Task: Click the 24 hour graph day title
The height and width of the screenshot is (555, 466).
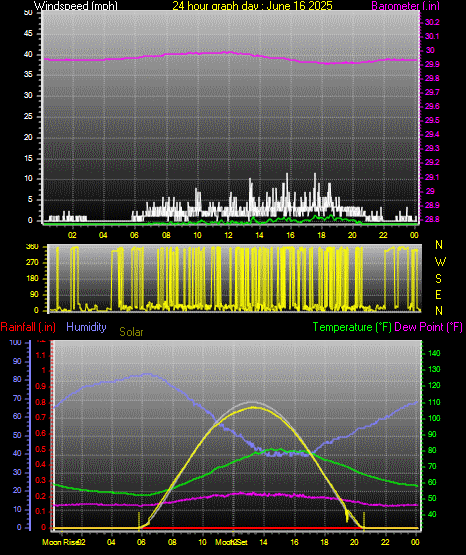Action: pos(252,5)
